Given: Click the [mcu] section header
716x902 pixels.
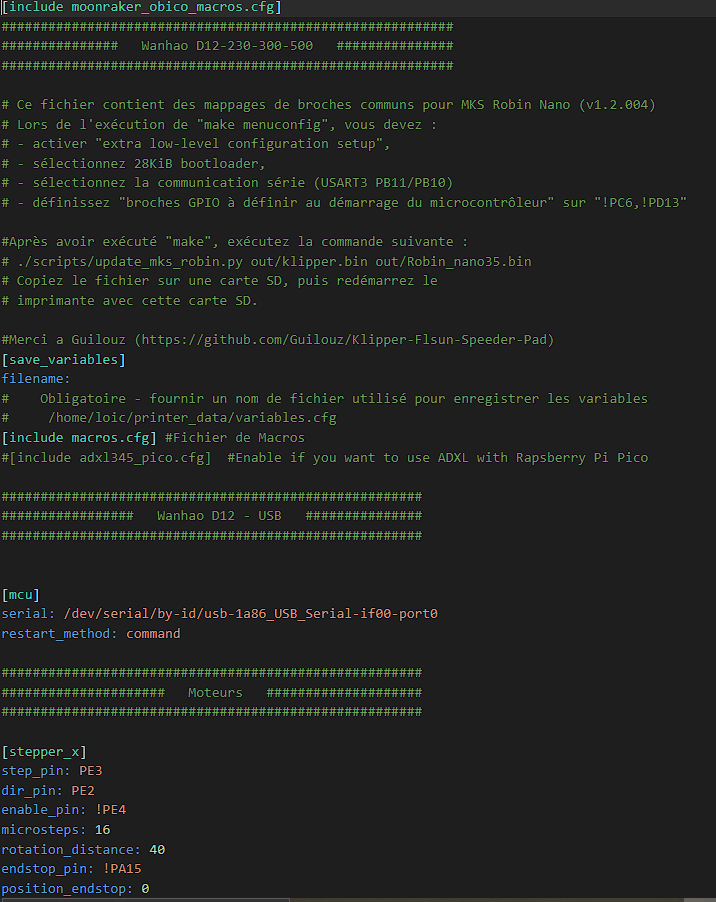Looking at the screenshot, I should click(21, 595).
